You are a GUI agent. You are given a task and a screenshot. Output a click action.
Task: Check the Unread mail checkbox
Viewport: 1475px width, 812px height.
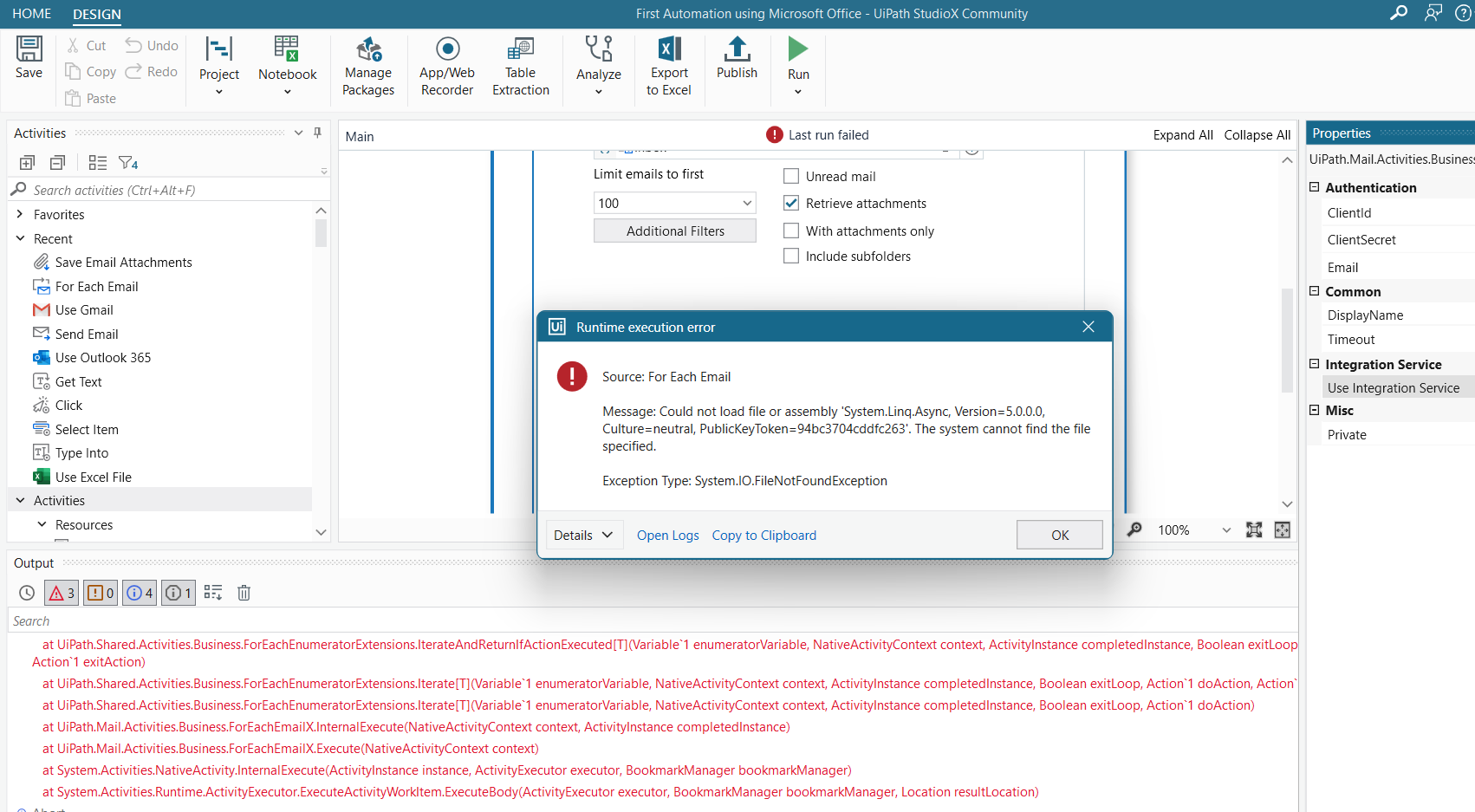coord(791,176)
